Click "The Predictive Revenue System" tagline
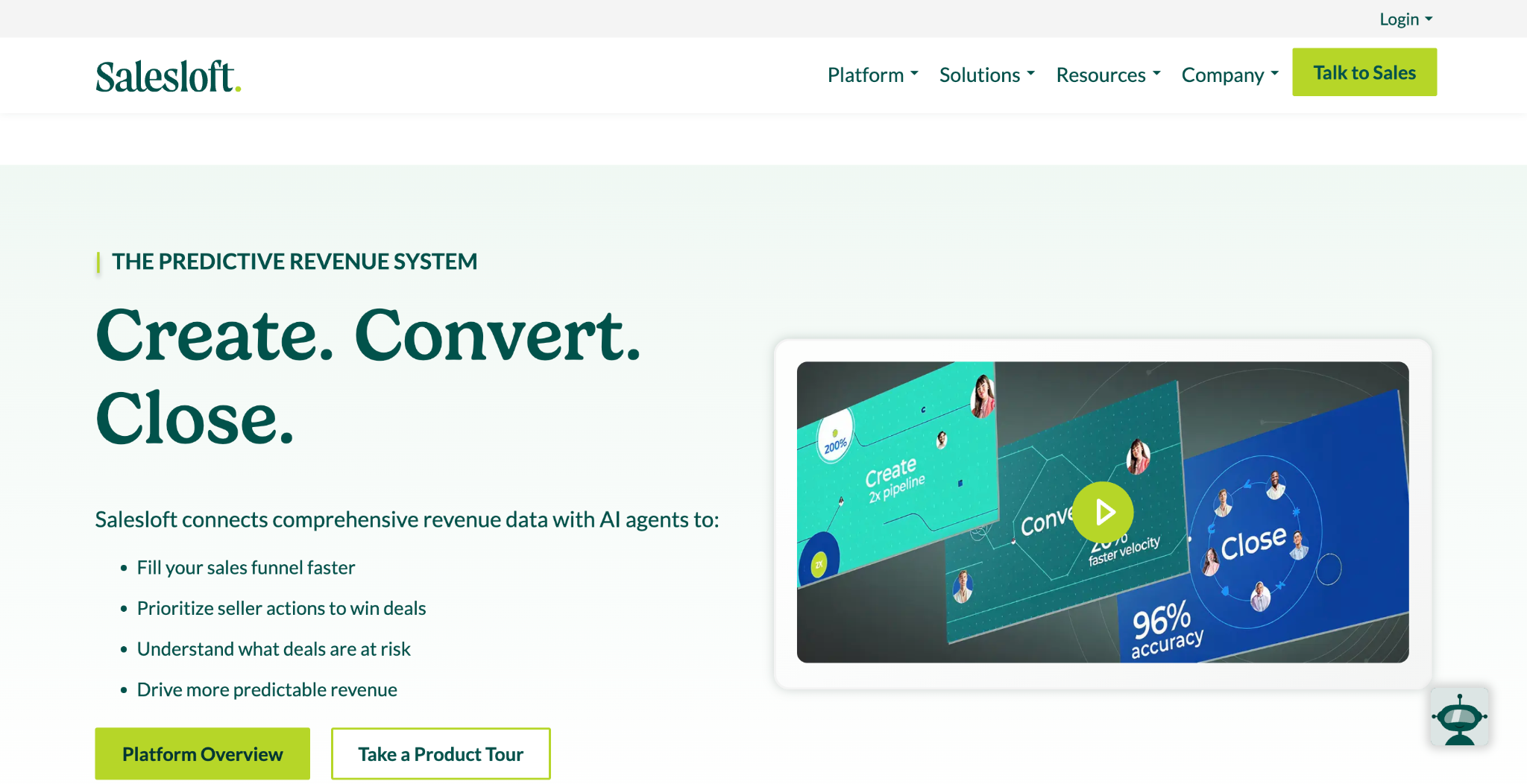The width and height of the screenshot is (1527, 784). (x=295, y=262)
